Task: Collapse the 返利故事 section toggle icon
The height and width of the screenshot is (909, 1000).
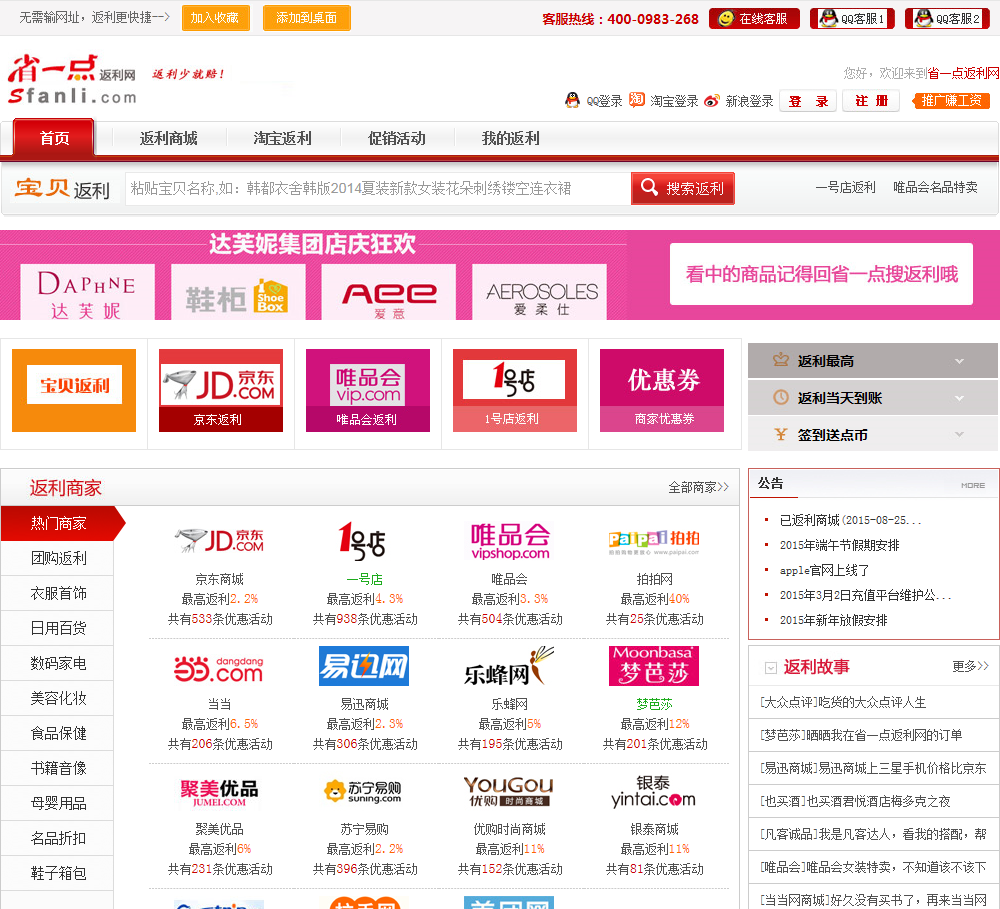Action: tap(770, 668)
